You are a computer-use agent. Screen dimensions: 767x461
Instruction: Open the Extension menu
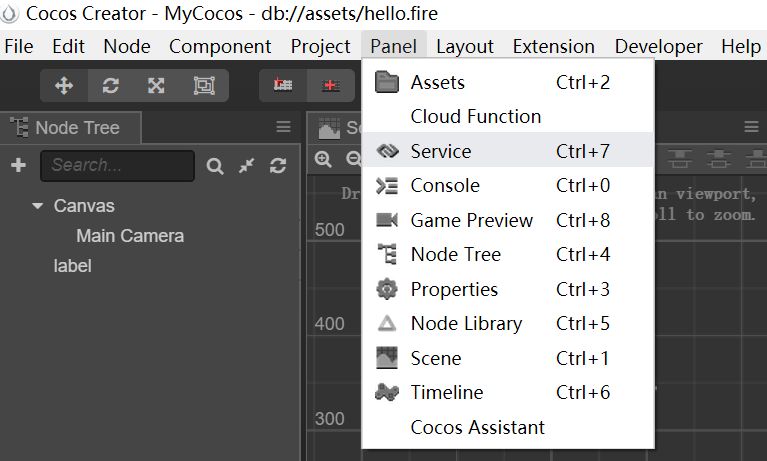[x=554, y=46]
